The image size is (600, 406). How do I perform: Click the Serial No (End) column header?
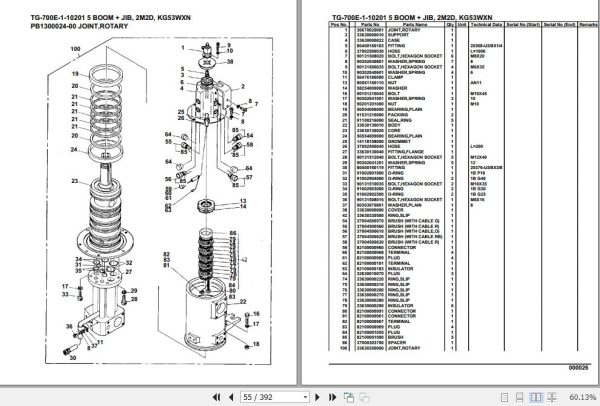[559, 24]
